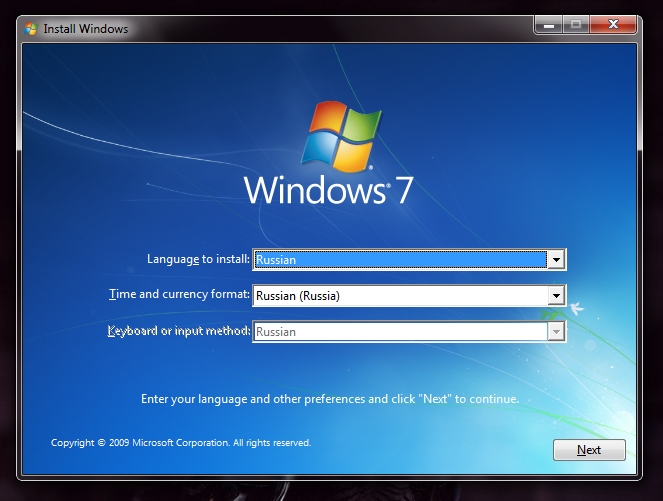Click the disabled maximize button
This screenshot has height=501, width=663.
(575, 25)
